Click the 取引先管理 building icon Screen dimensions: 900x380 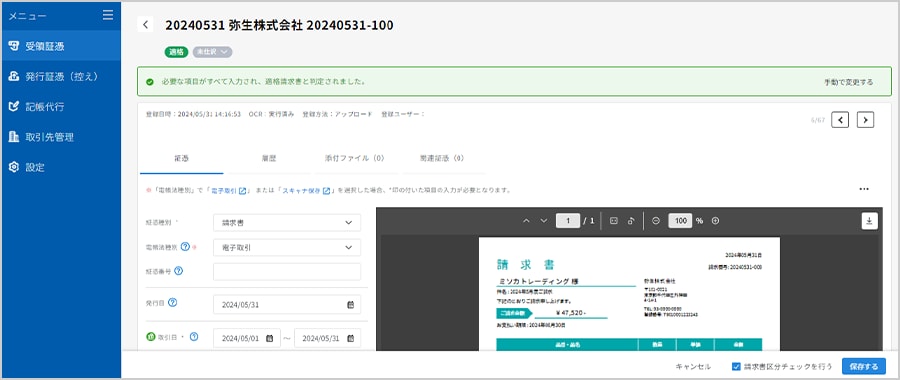tap(14, 137)
